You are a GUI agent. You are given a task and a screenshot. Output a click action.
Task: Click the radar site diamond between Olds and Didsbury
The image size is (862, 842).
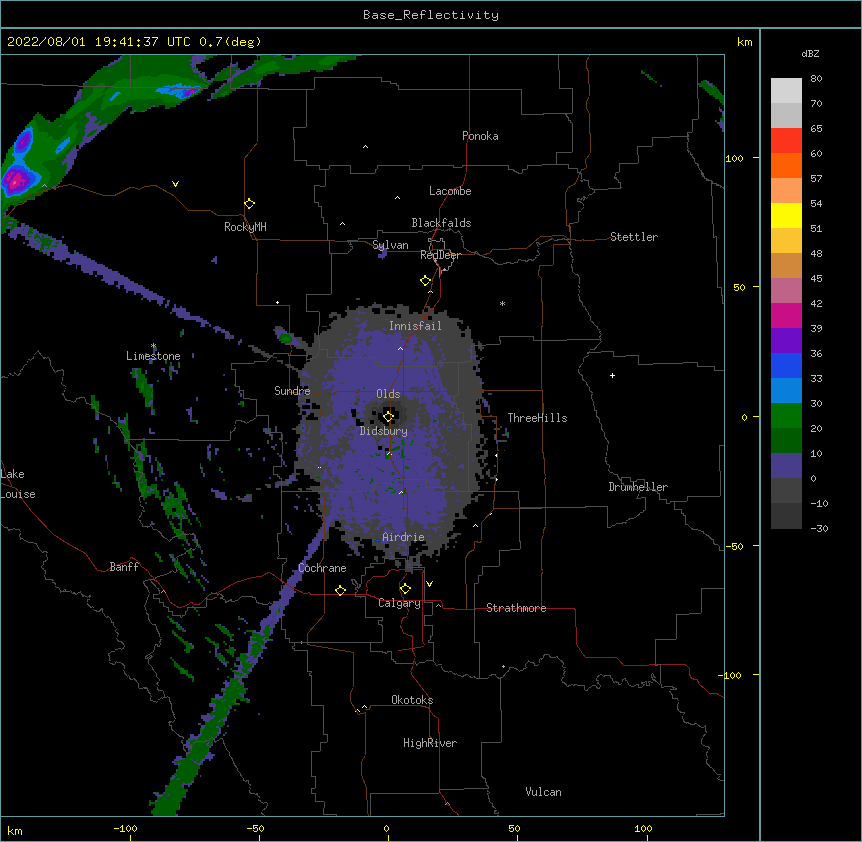point(389,417)
